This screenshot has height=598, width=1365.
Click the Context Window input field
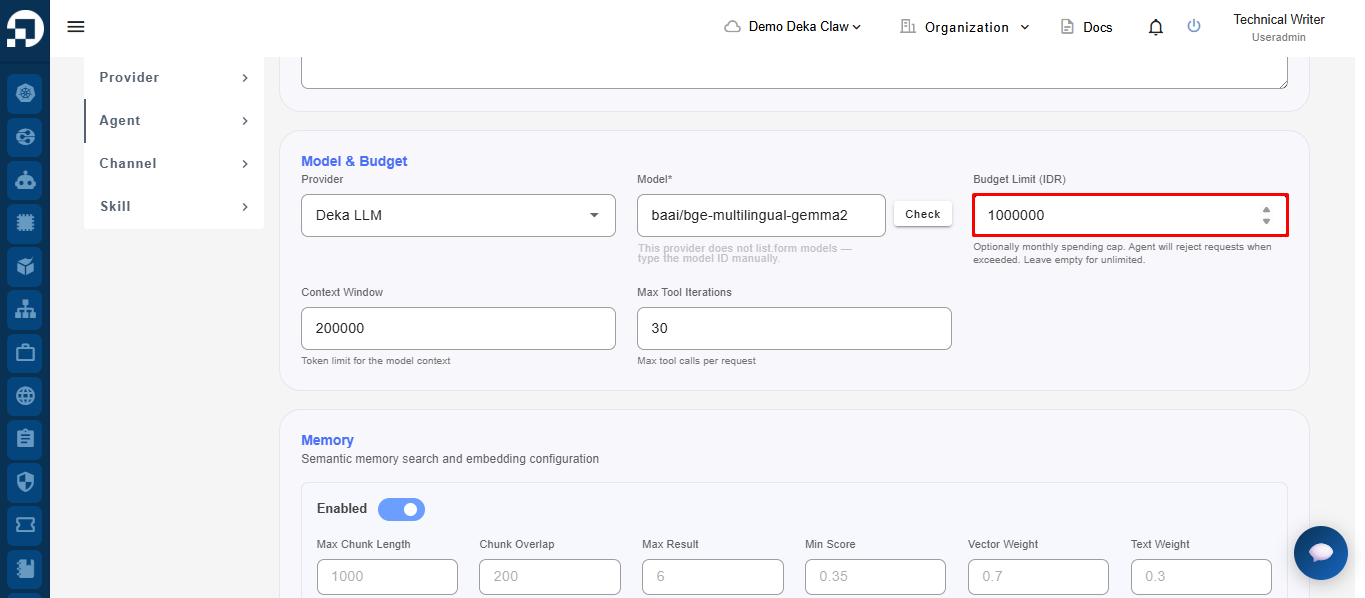(458, 328)
